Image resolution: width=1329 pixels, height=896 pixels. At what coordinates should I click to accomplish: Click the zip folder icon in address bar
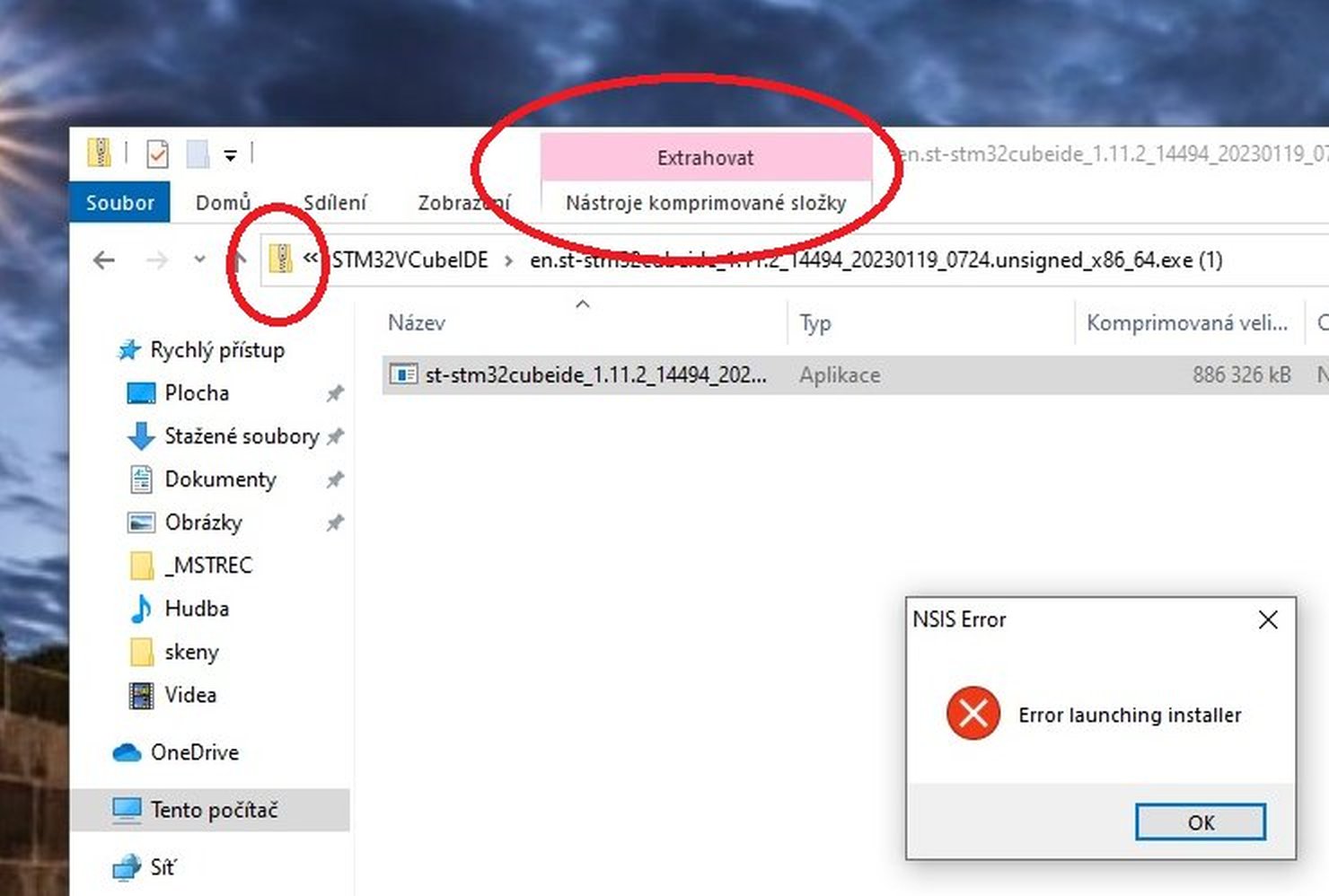281,259
